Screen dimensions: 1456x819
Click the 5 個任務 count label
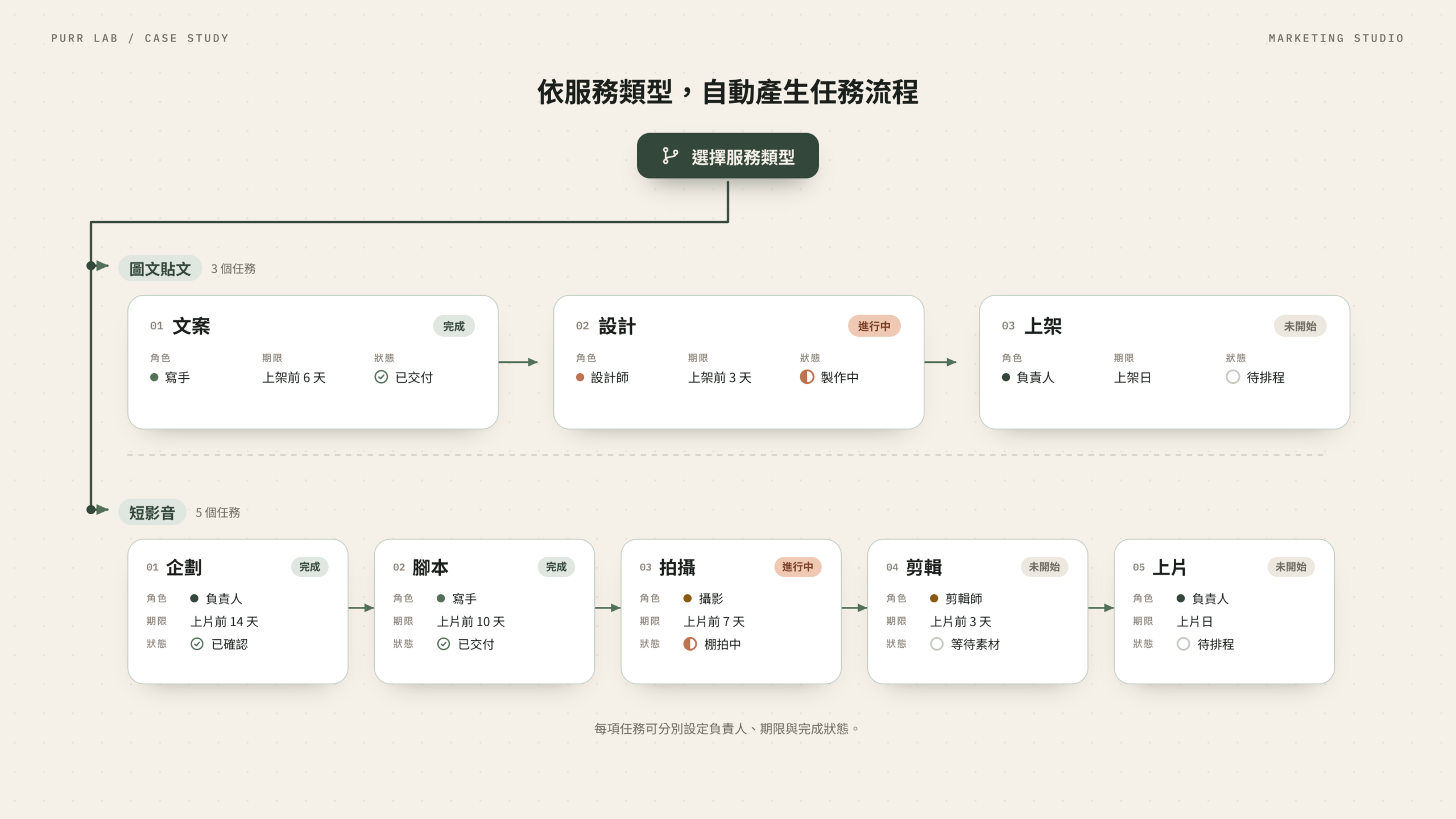coord(218,512)
